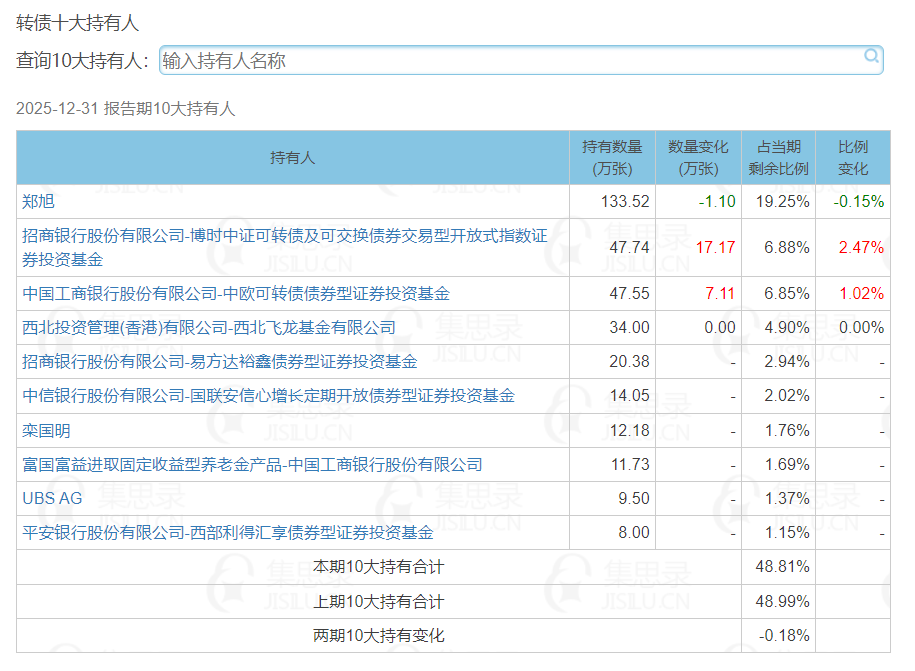Click the 持有人 column header
The image size is (915, 671).
click(x=293, y=158)
